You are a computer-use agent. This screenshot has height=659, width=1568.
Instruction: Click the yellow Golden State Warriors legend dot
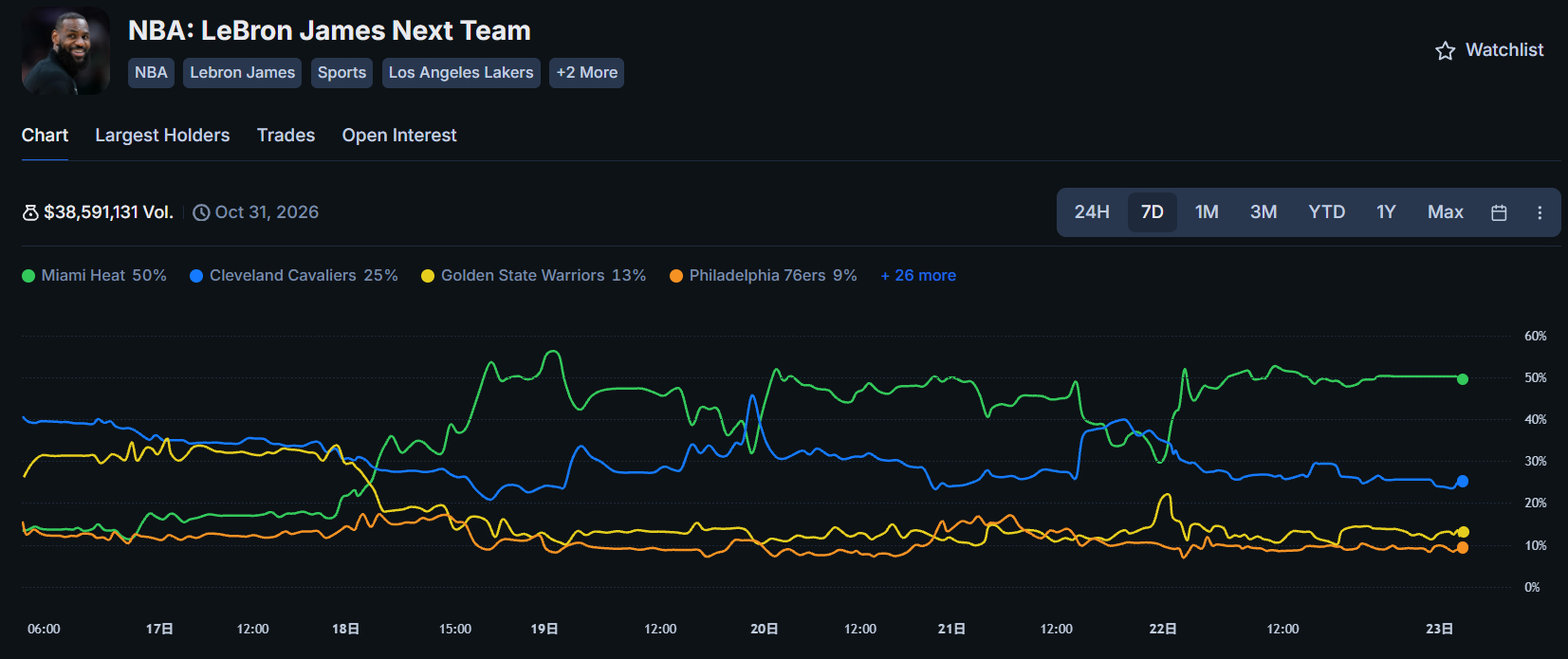click(x=428, y=276)
